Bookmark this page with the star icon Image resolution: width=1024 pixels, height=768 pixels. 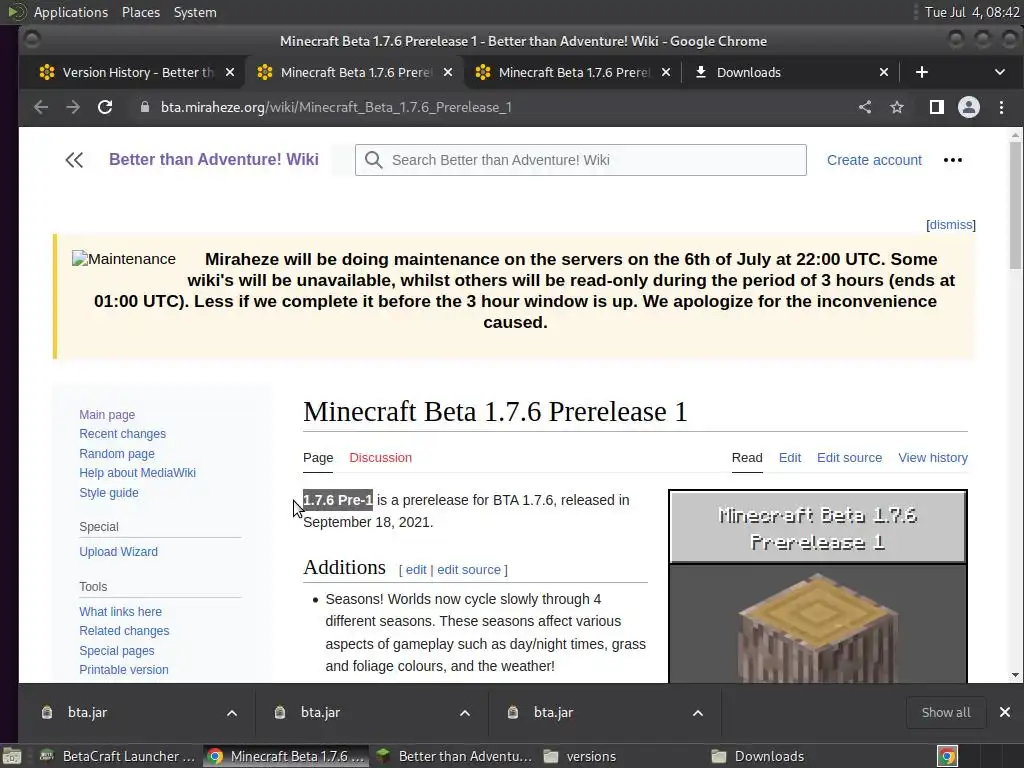(x=897, y=107)
